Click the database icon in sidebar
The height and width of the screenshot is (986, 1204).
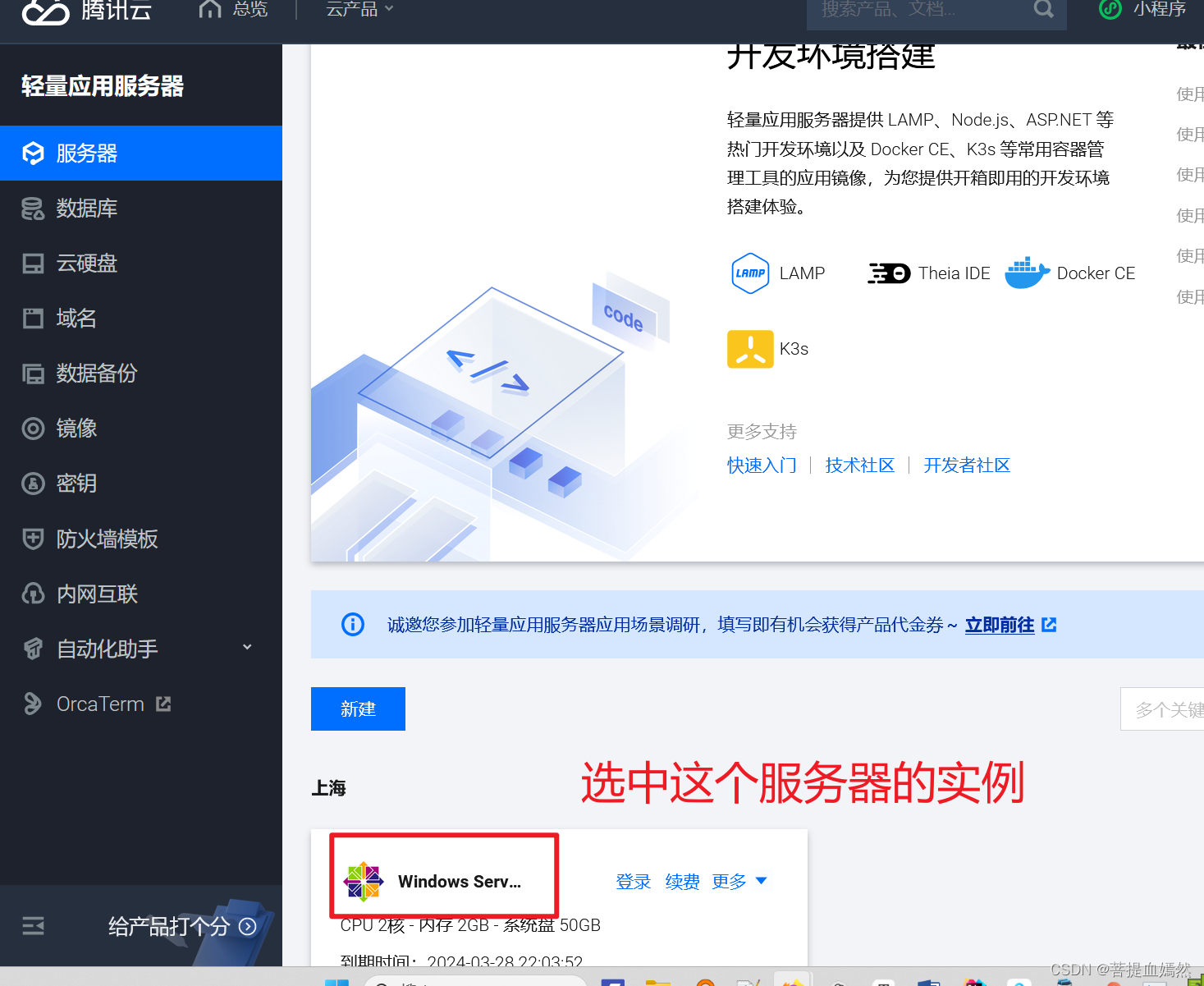33,209
